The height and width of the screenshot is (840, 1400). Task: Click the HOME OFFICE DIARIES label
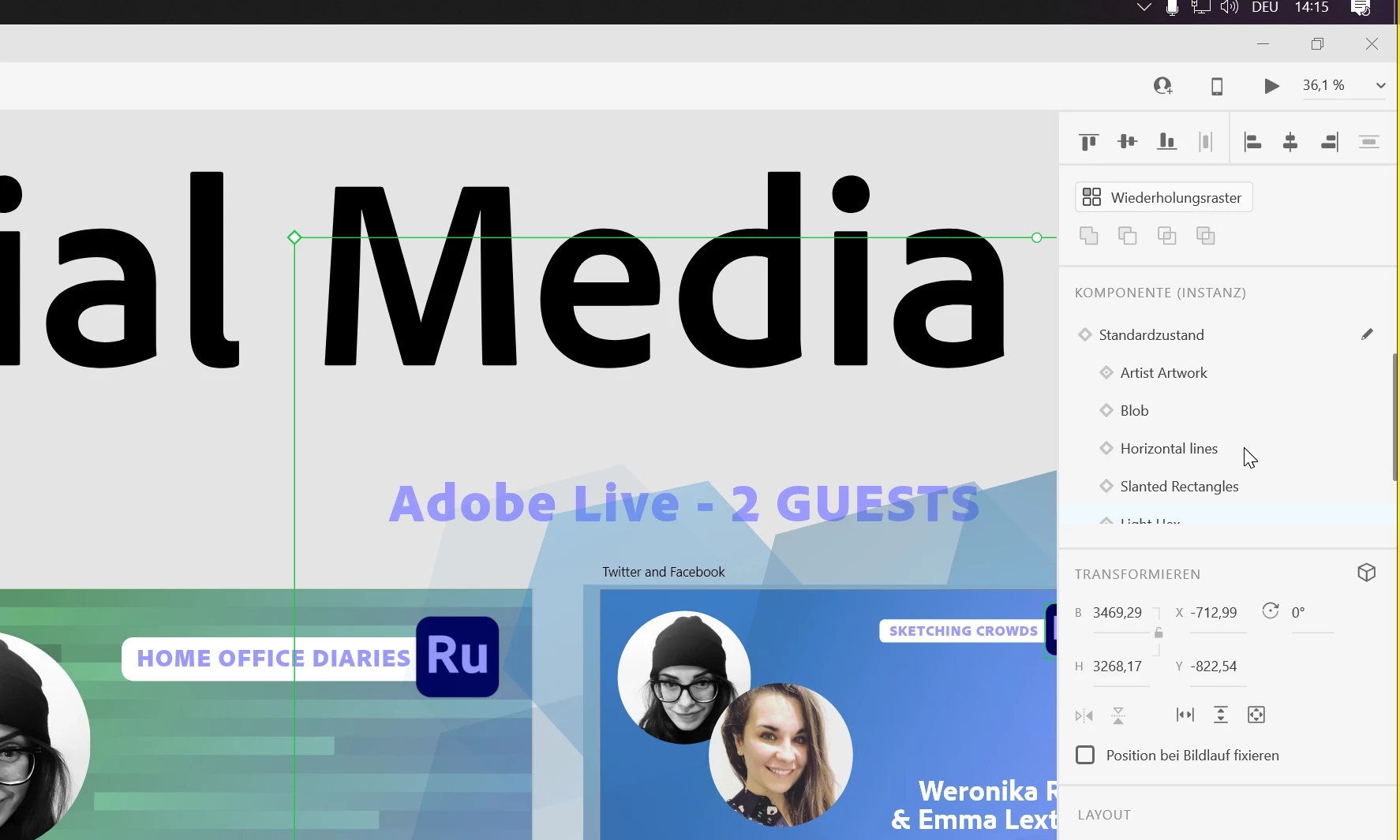click(x=273, y=659)
